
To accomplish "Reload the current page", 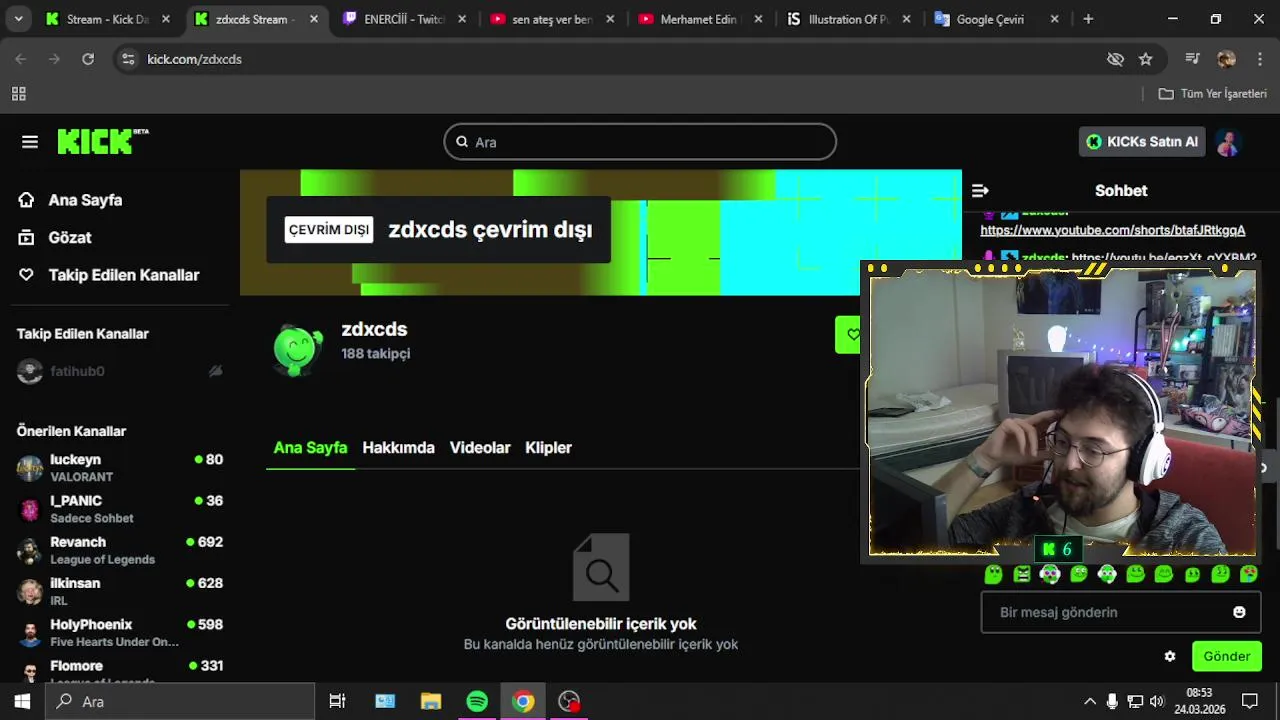I will 88,59.
